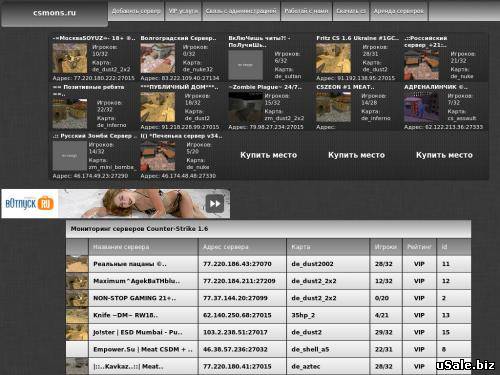Click the Волгоградский Сервер map thumbnail
This screenshot has height=375, width=500.
click(158, 58)
